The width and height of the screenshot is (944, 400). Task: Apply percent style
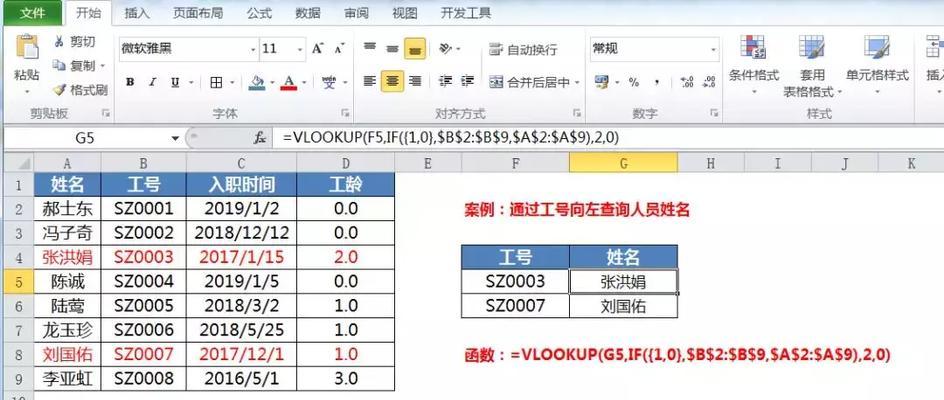tap(634, 82)
